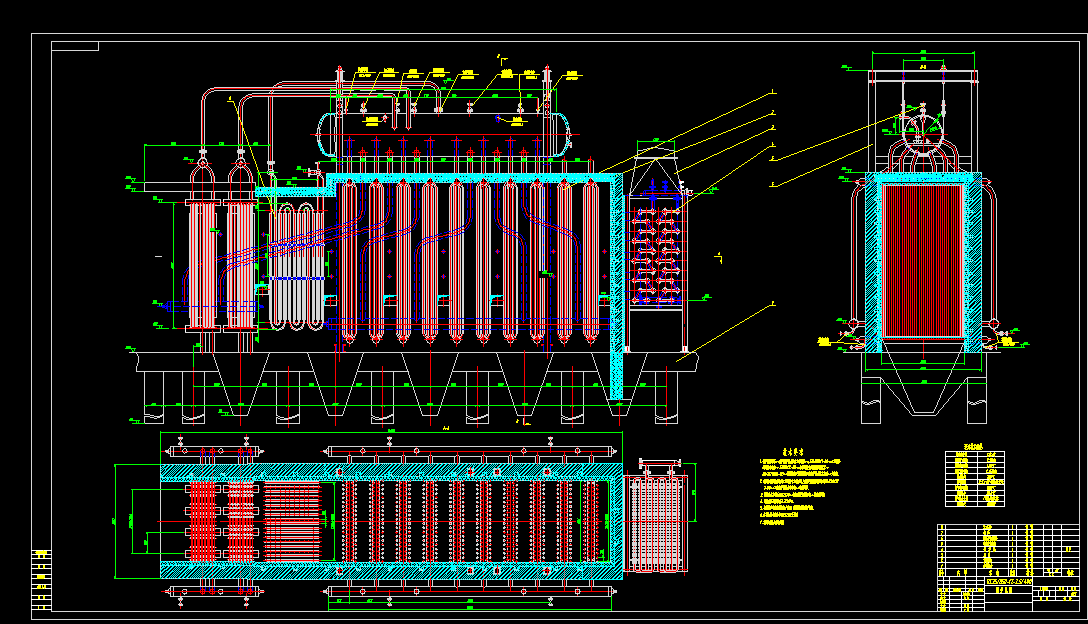The image size is (1088, 624).
Task: Select the horizontal steam drum in the front elevation
Action: pos(444,133)
